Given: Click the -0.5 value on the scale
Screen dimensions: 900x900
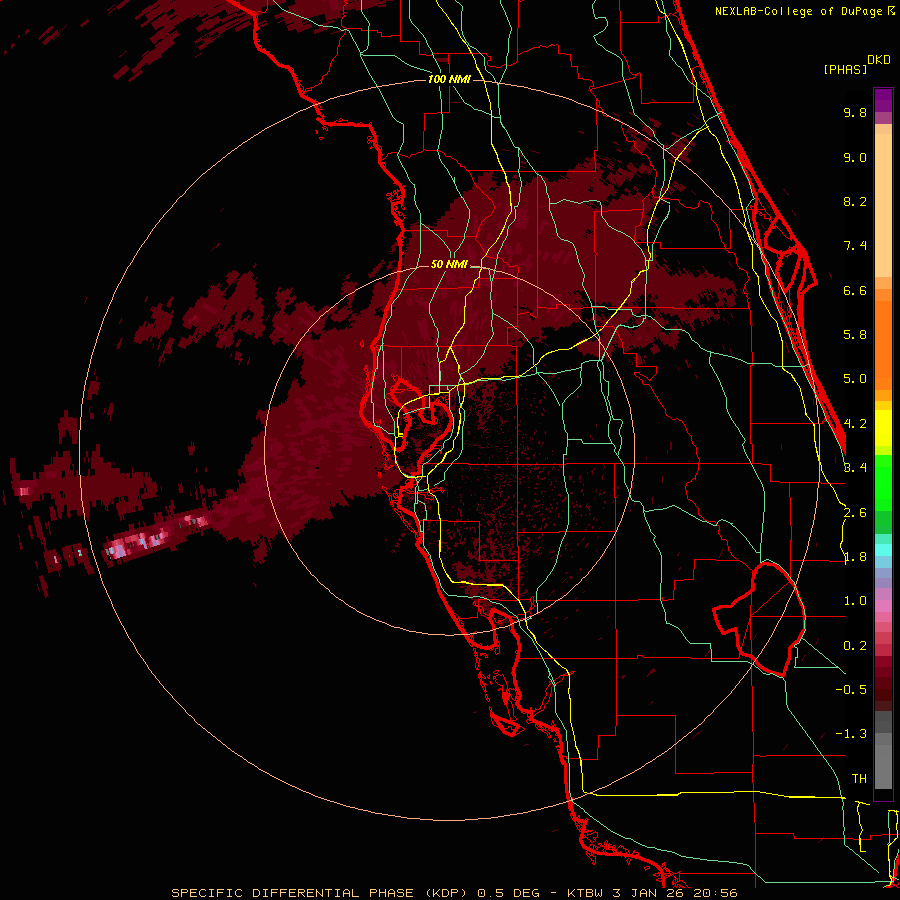Looking at the screenshot, I should click(851, 689).
